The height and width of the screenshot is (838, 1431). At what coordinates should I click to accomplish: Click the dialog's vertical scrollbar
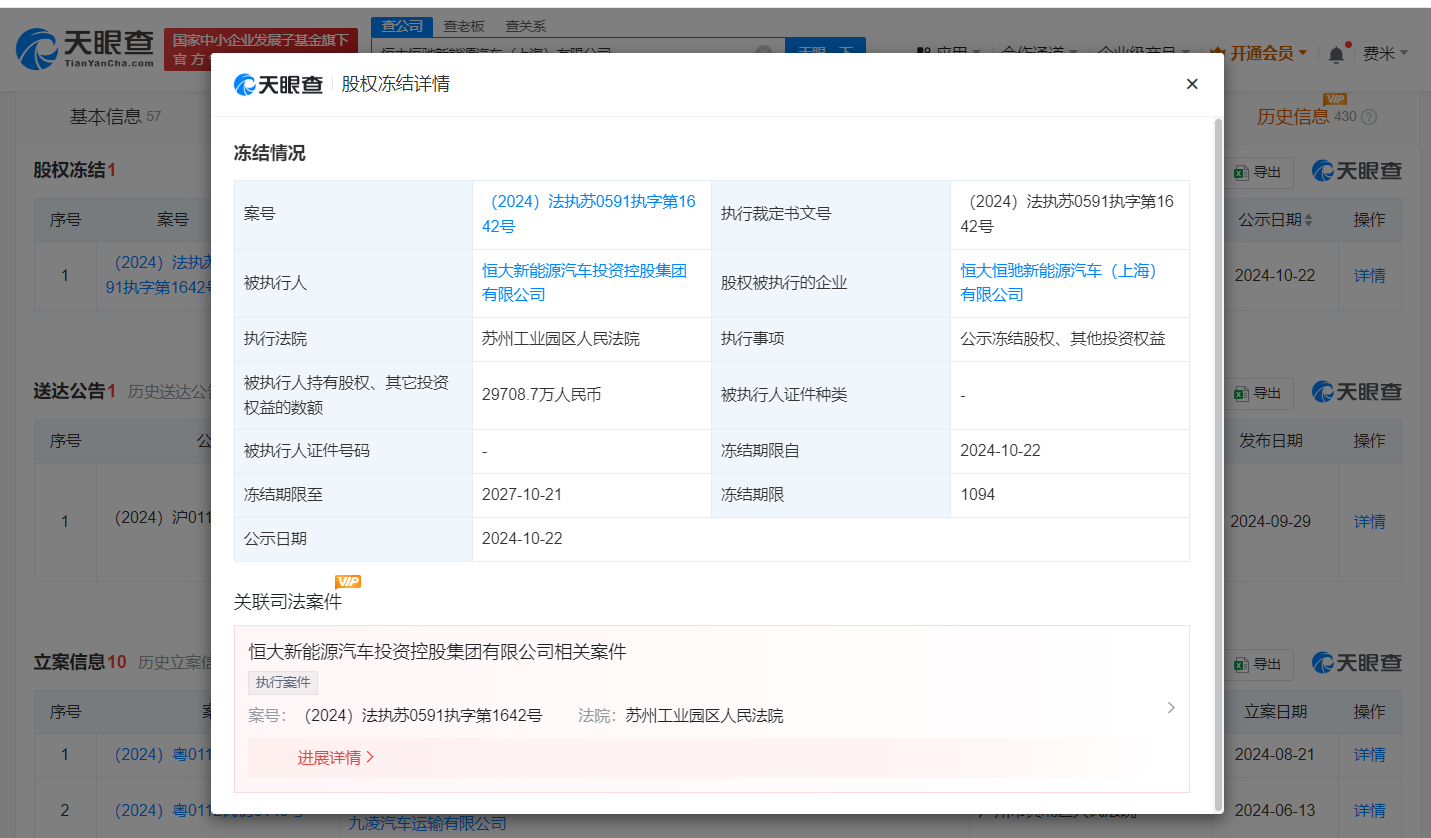[x=1217, y=464]
